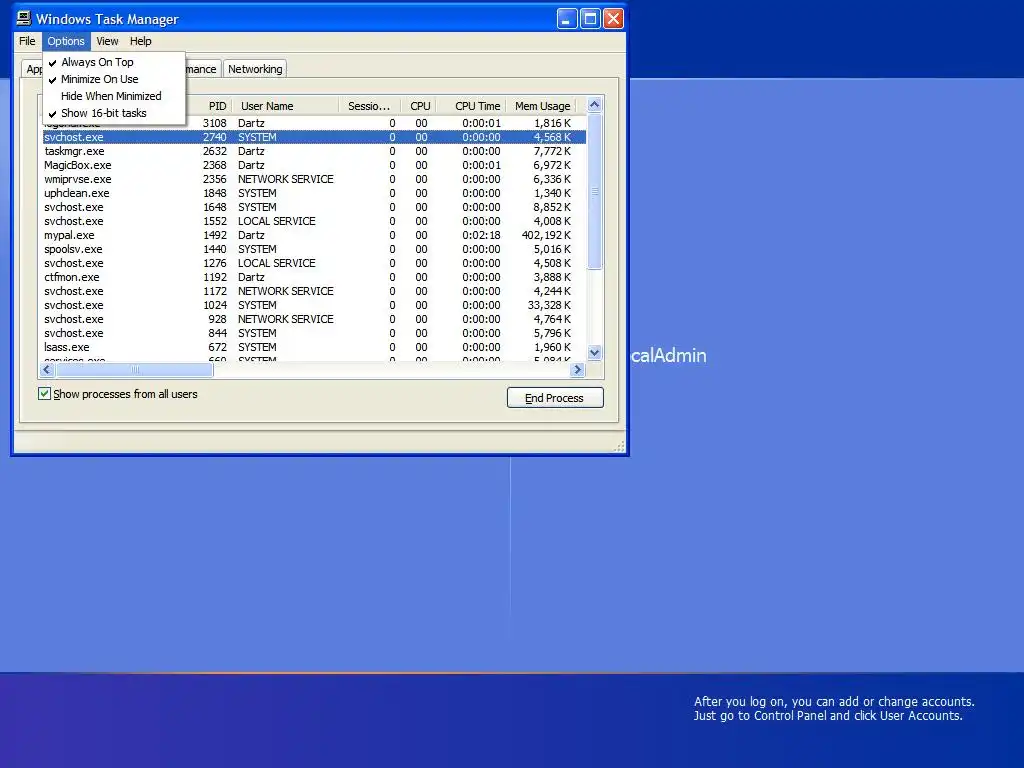Click the 402,192 K memory value
Viewport: 1024px width, 768px height.
(x=546, y=235)
